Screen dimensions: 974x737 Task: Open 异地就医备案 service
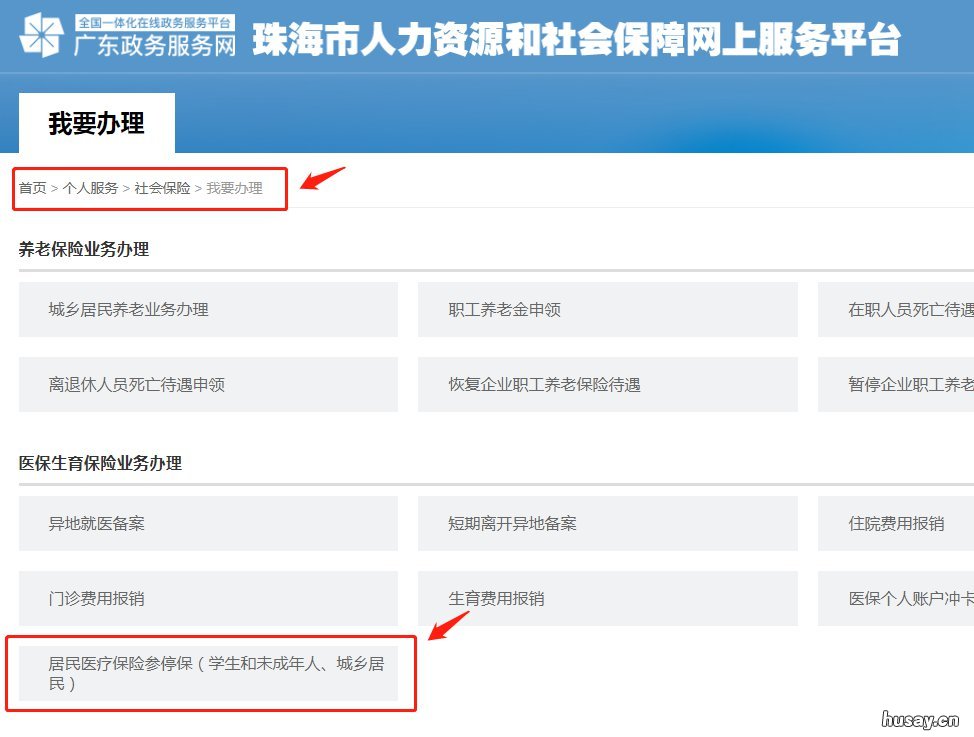tap(207, 523)
